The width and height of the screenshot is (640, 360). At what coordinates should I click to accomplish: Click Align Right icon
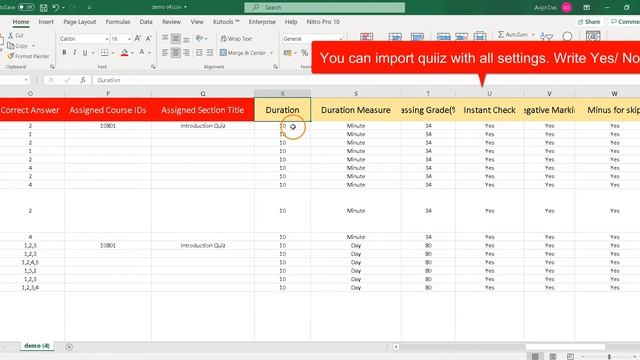pos(186,53)
